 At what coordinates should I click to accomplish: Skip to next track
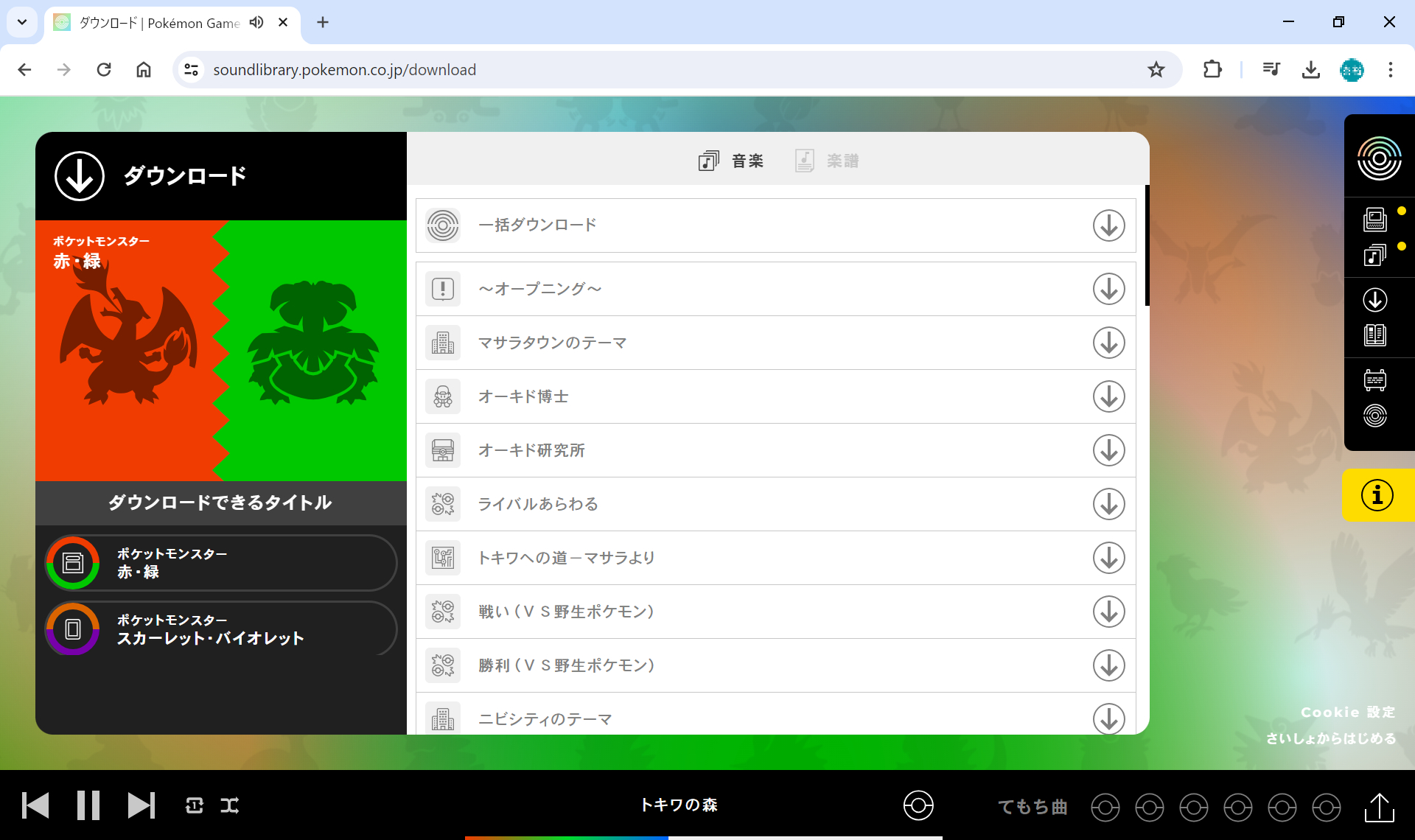click(141, 805)
